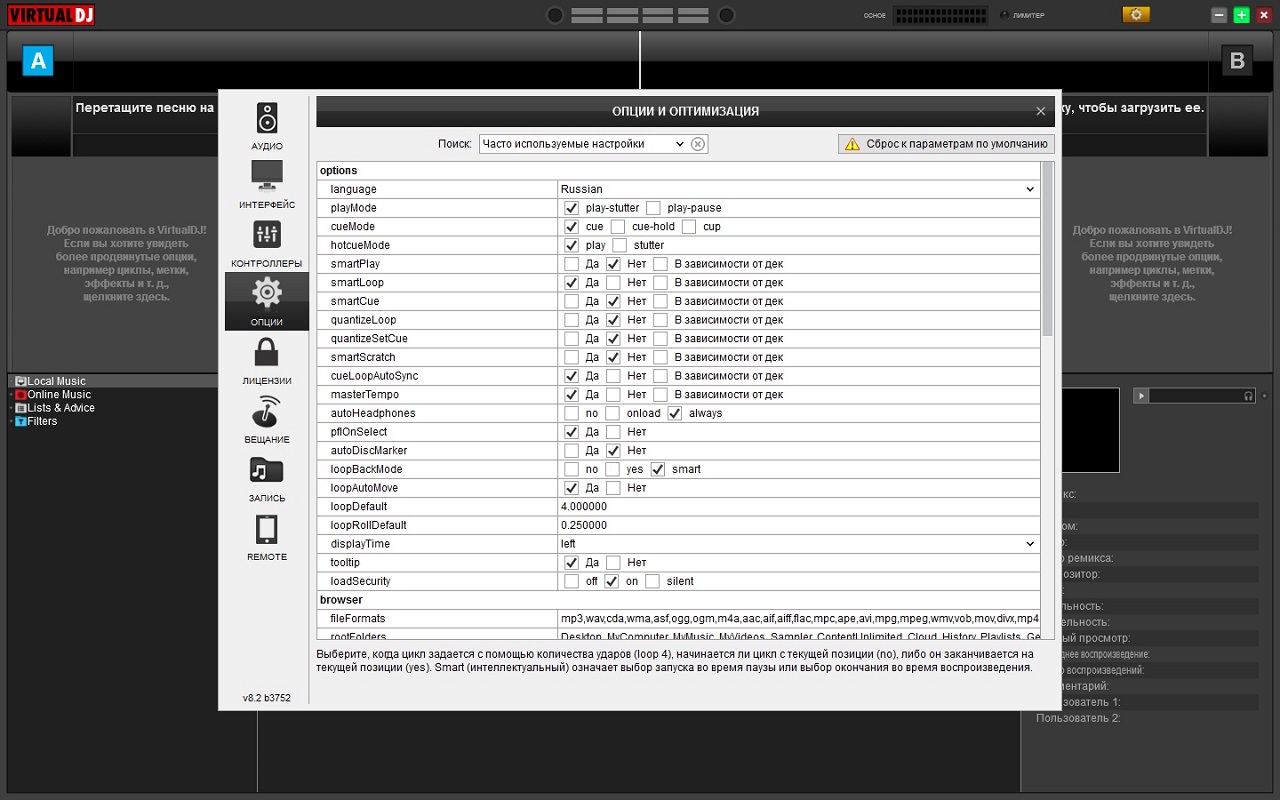Viewport: 1280px width, 800px height.
Task: Open the displayTime dropdown
Action: pos(1030,544)
